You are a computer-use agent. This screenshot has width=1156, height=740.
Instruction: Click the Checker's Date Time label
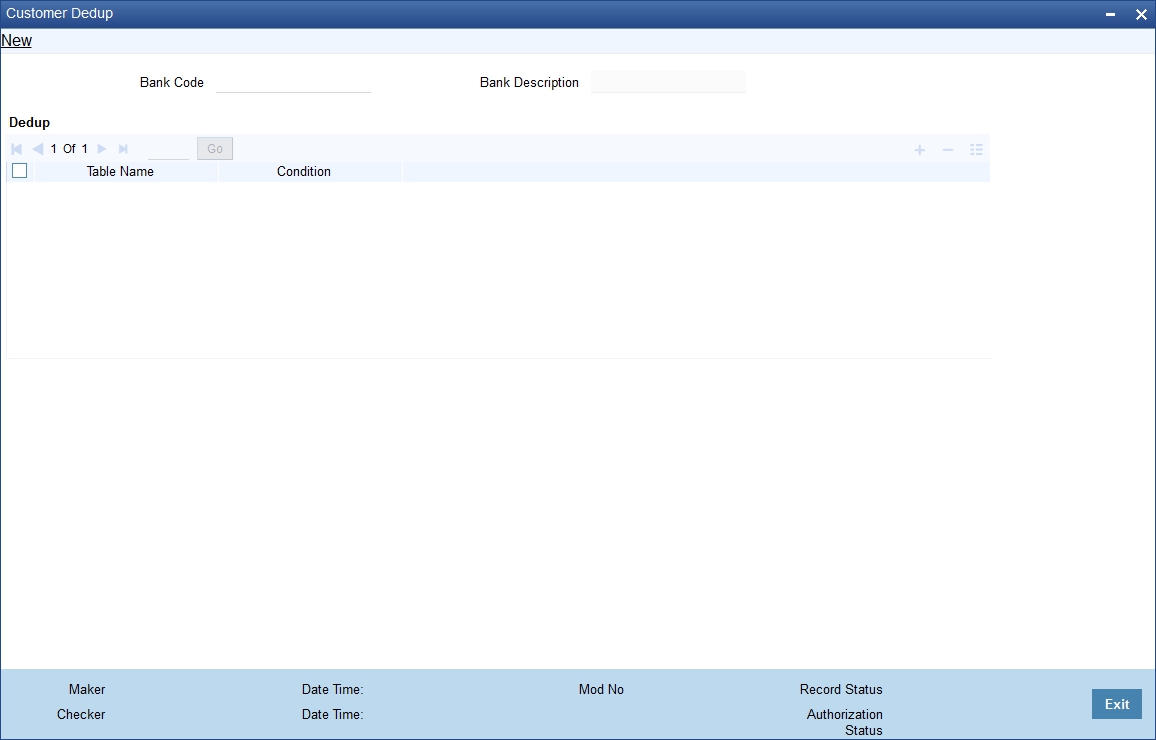point(332,714)
